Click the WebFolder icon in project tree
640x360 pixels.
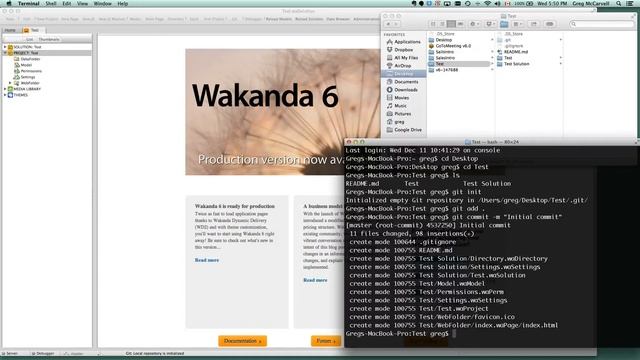coord(17,83)
